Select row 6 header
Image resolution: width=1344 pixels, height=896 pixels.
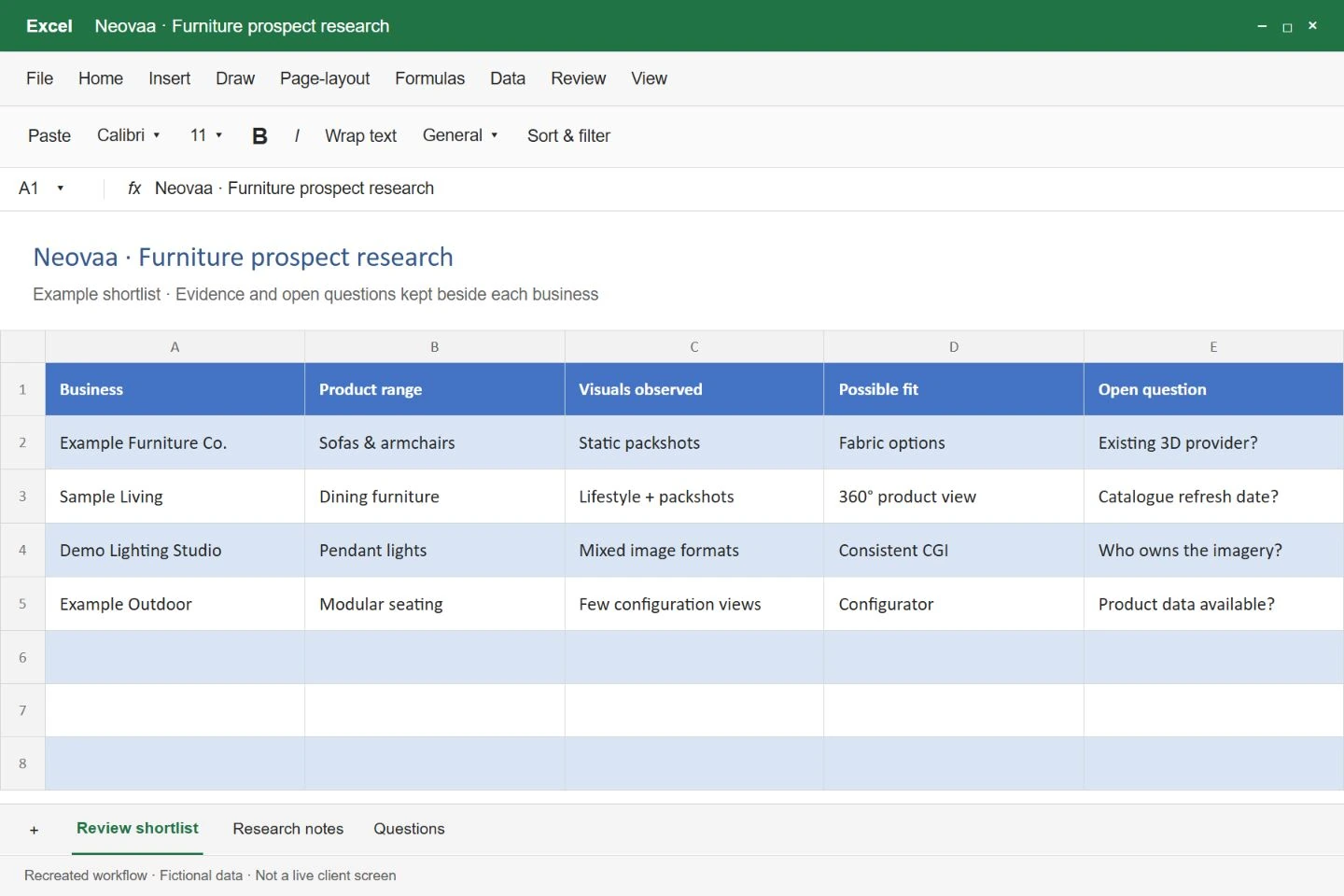pos(22,657)
